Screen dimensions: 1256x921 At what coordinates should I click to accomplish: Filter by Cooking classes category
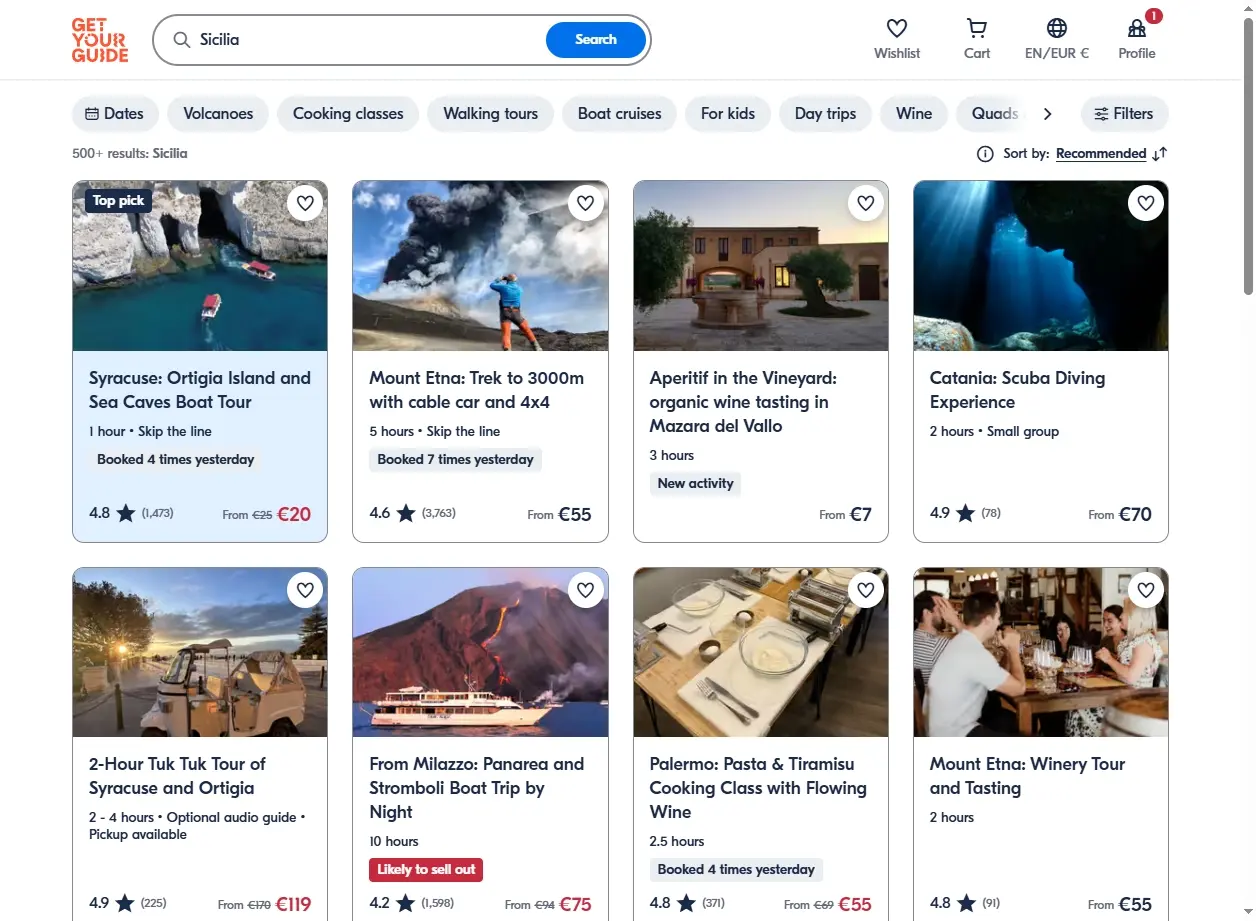pos(348,114)
